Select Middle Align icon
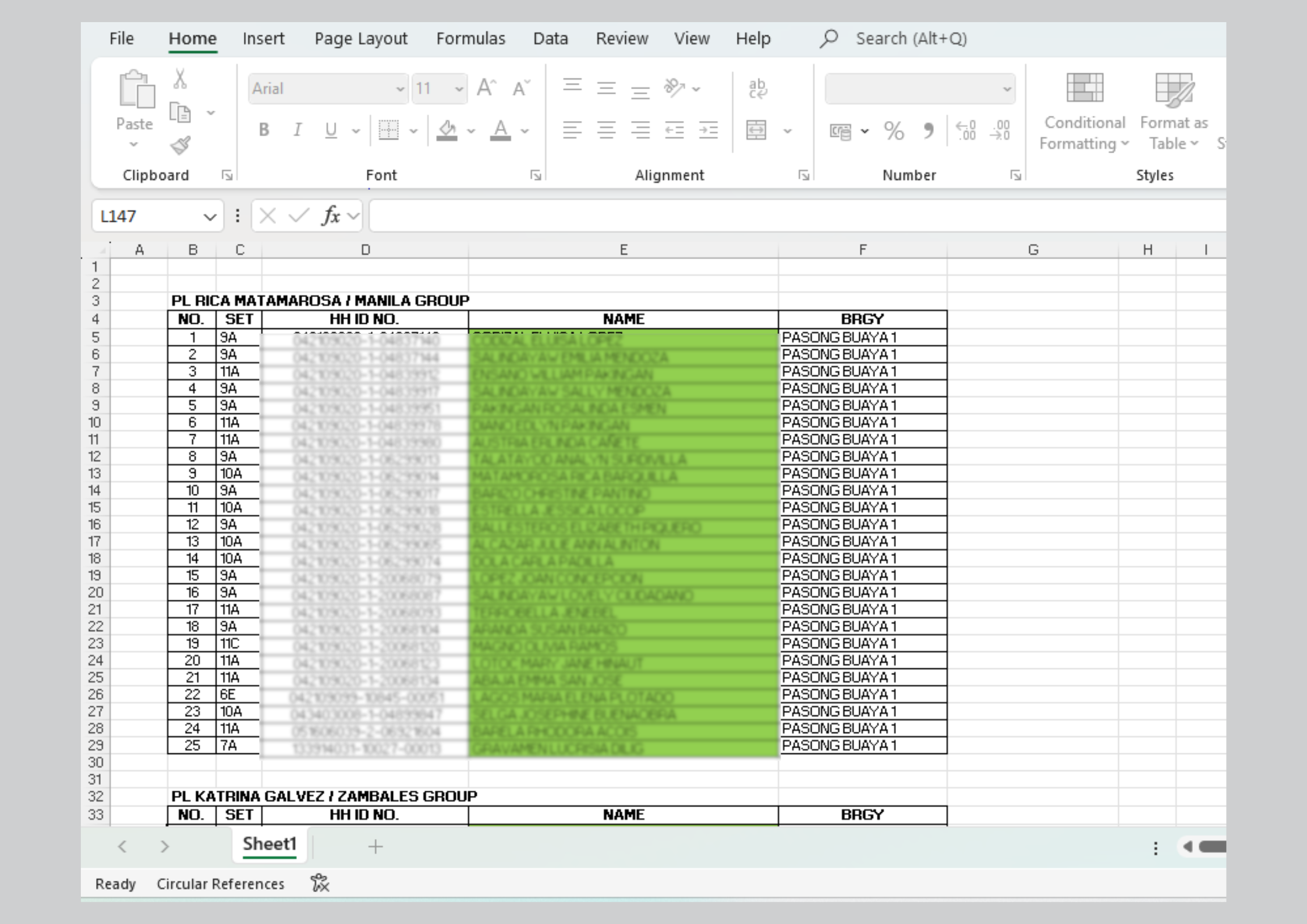The image size is (1307, 924). coord(606,88)
